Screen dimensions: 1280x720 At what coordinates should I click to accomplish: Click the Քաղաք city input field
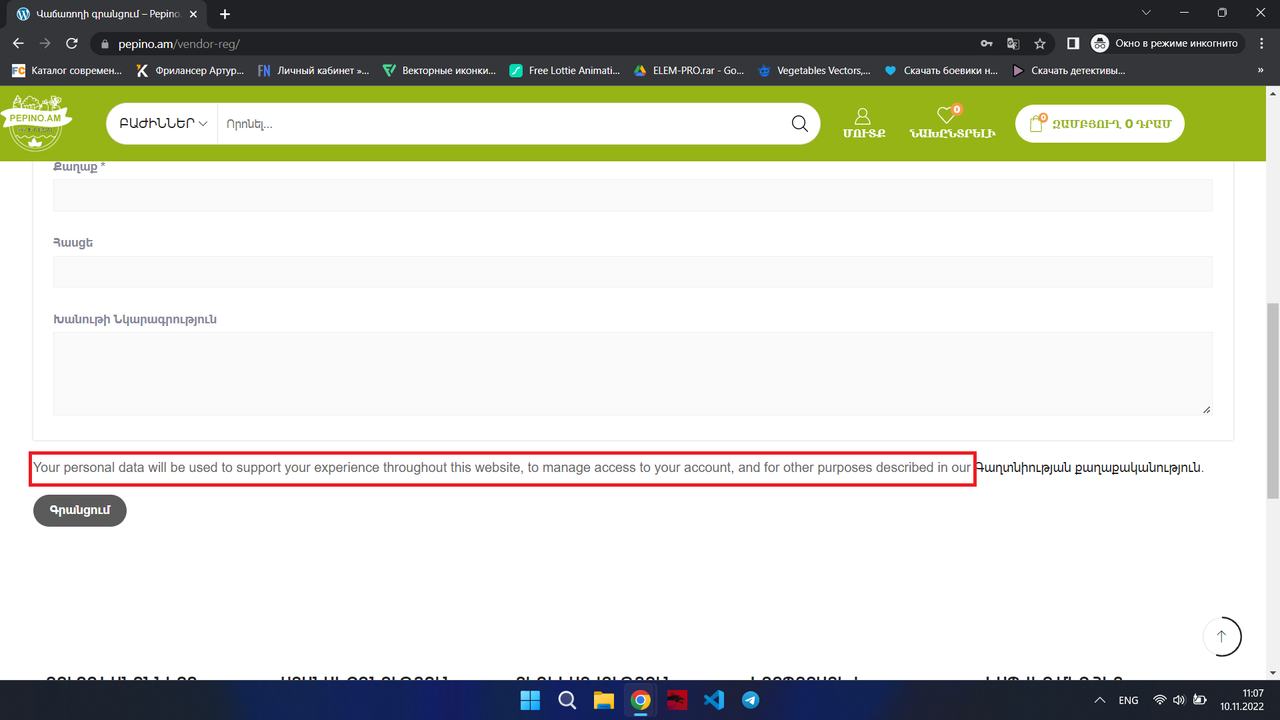(x=632, y=195)
